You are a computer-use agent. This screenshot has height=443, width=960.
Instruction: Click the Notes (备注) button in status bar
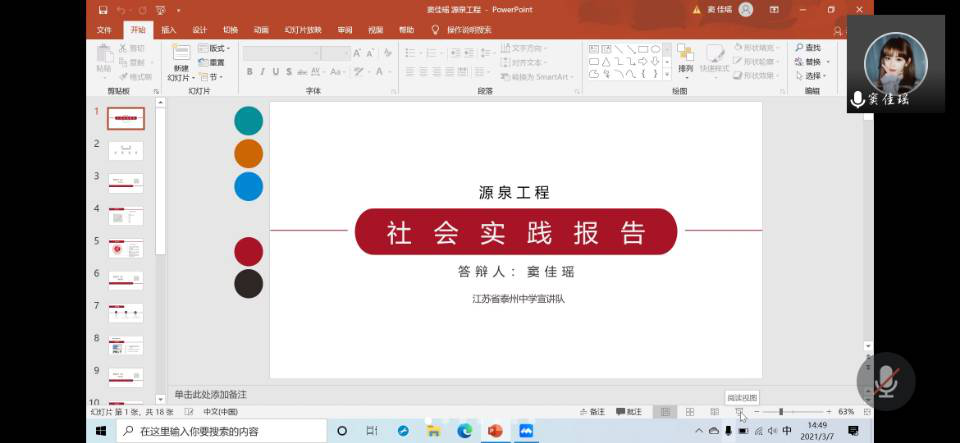[x=592, y=412]
